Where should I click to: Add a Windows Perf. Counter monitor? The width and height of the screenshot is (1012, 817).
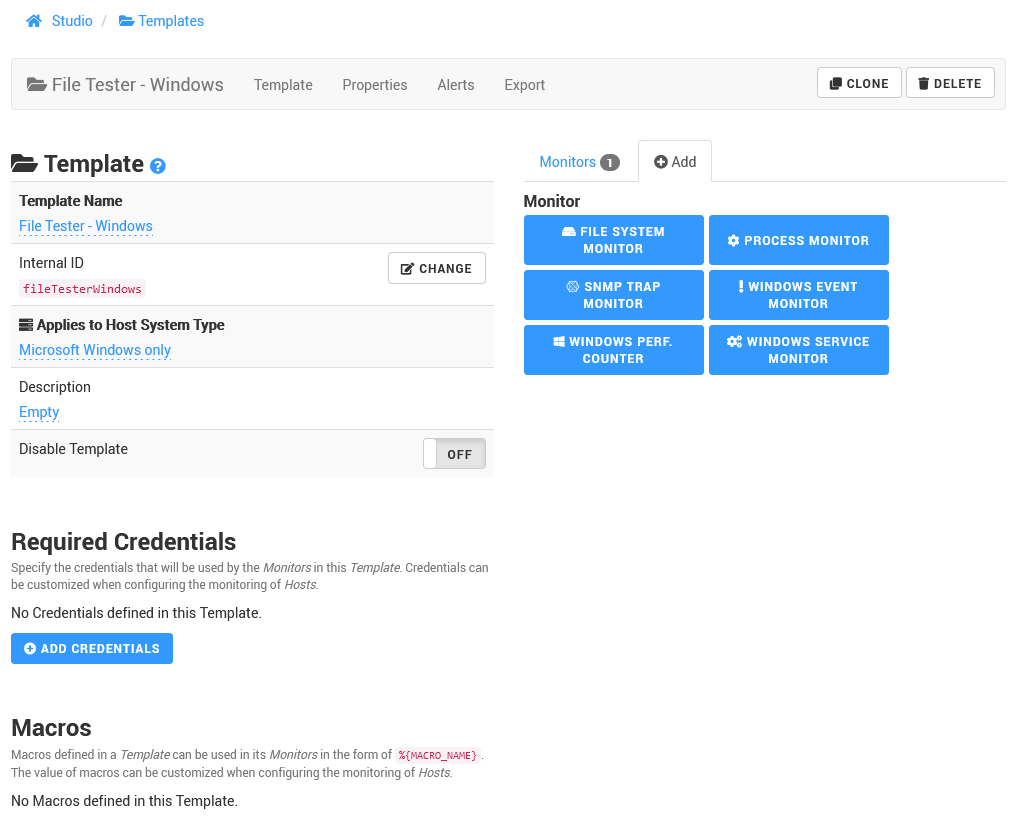pyautogui.click(x=613, y=350)
